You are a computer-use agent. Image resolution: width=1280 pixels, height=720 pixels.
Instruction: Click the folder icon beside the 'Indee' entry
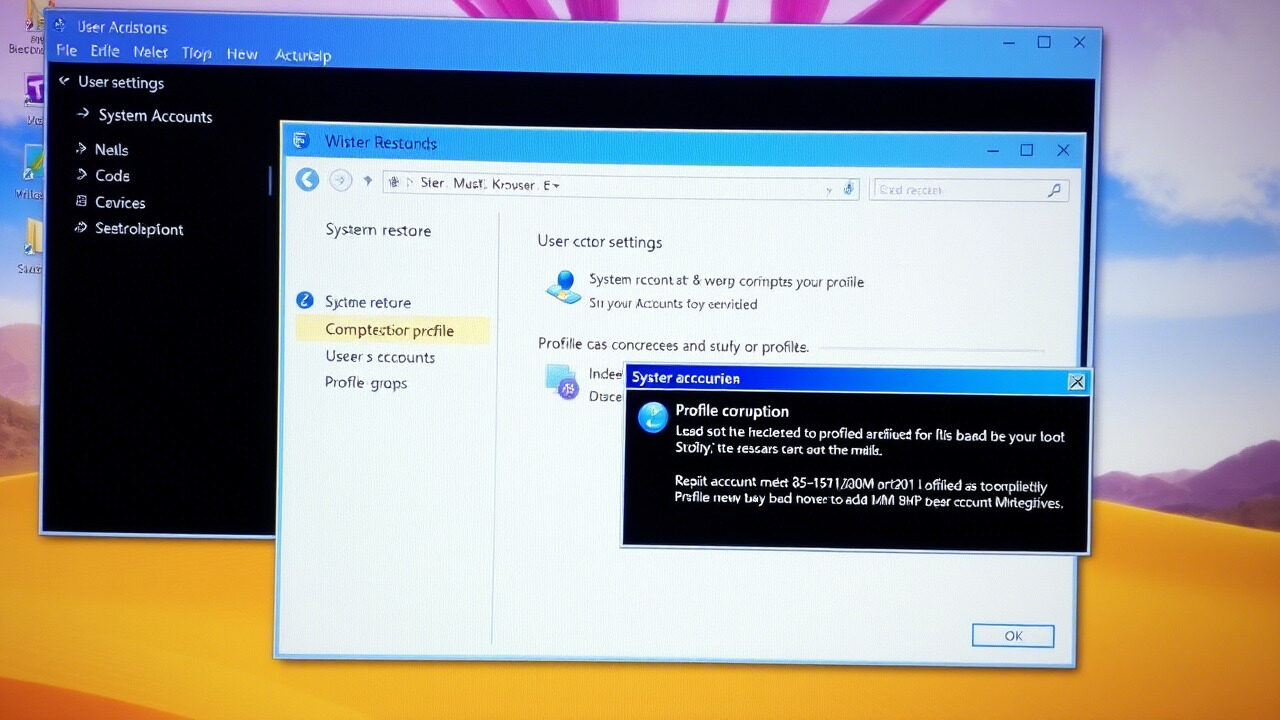tap(561, 382)
